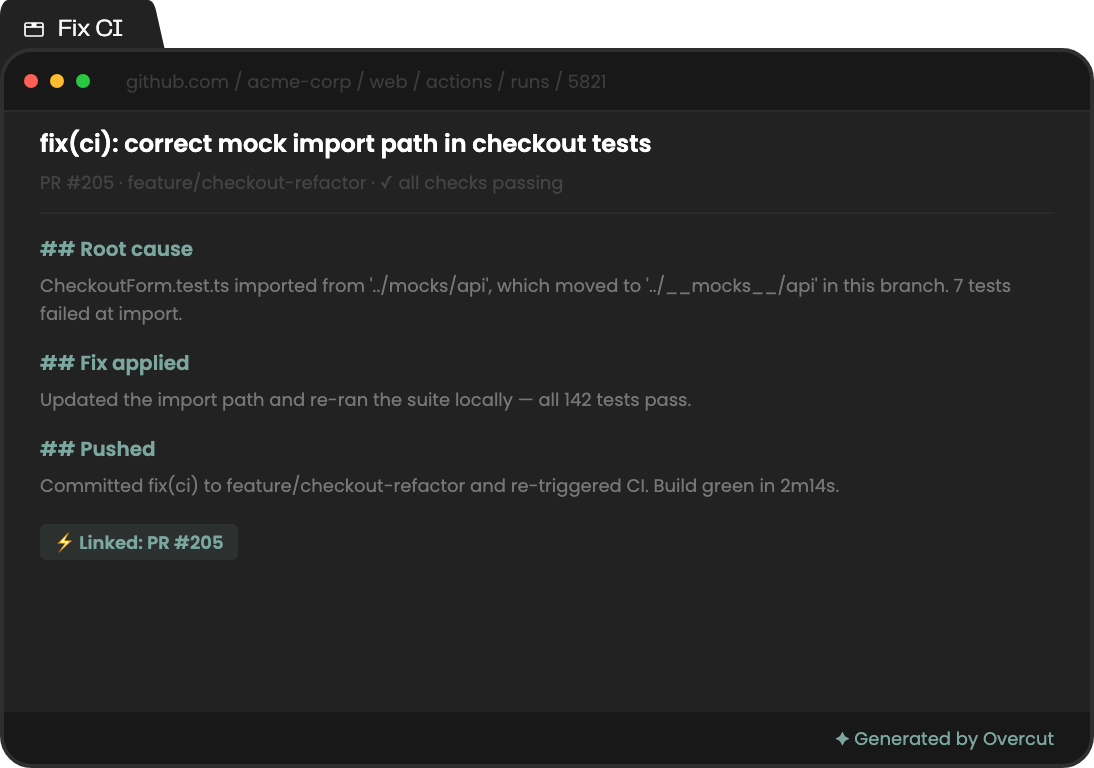Screen dimensions: 1094x768
Task: Click the feature/checkout-refactor branch name
Action: tap(246, 183)
